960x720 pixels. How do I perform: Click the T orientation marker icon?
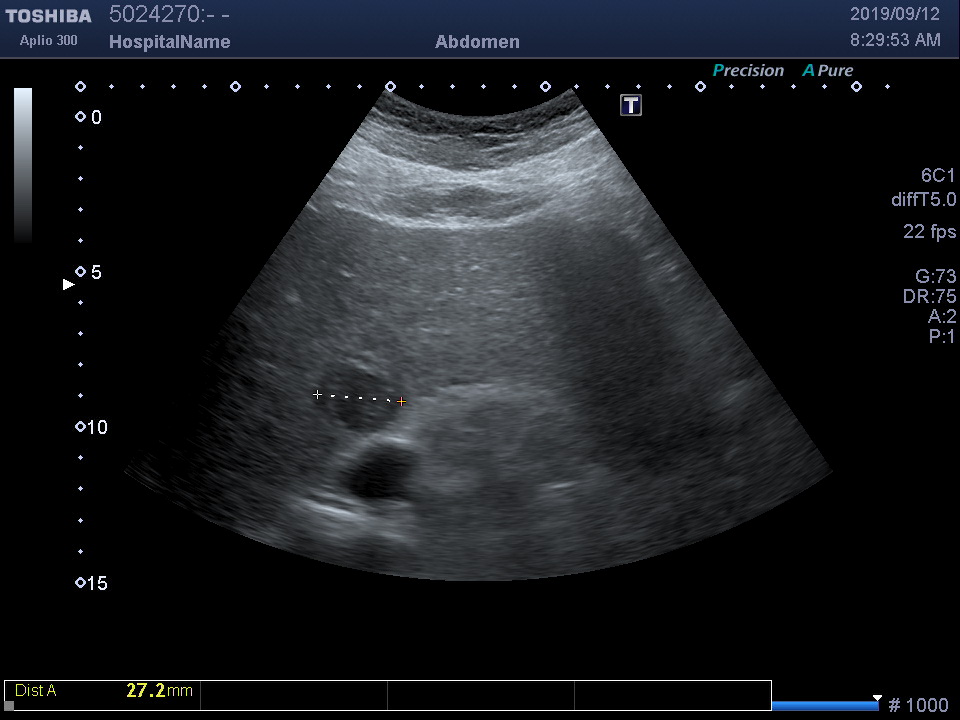(631, 105)
